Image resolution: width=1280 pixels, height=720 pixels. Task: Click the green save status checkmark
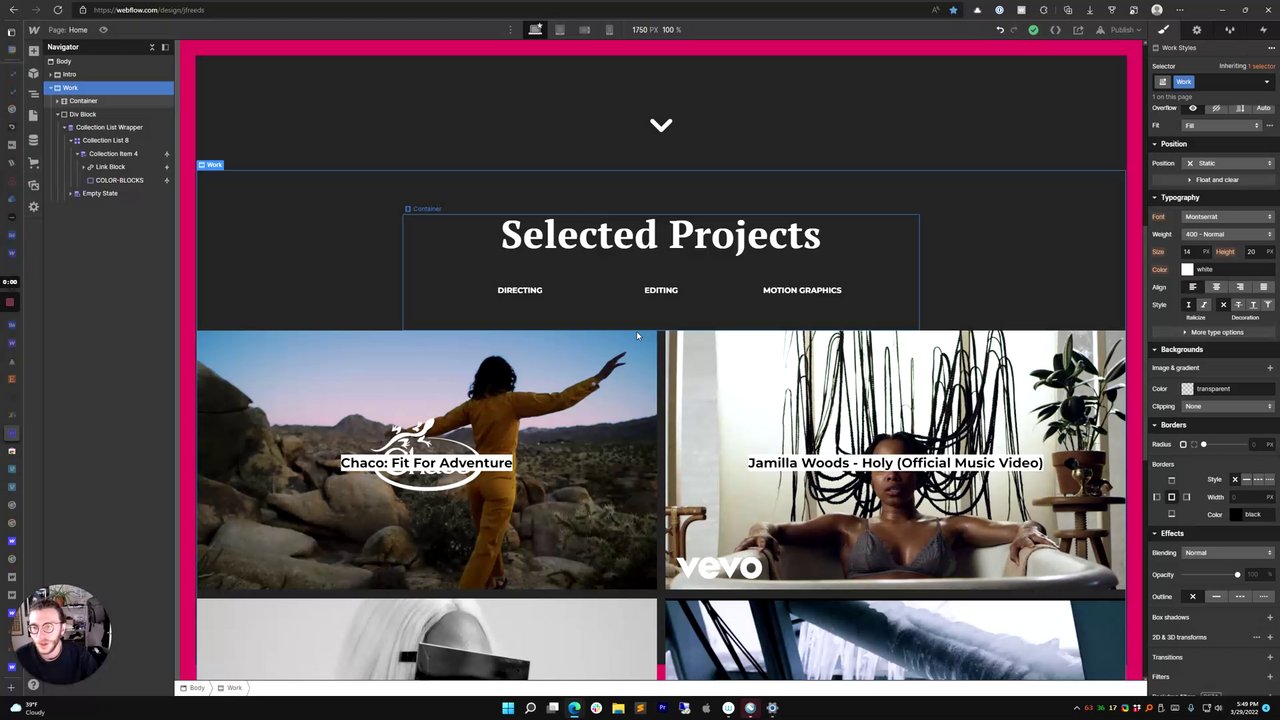tap(1034, 30)
